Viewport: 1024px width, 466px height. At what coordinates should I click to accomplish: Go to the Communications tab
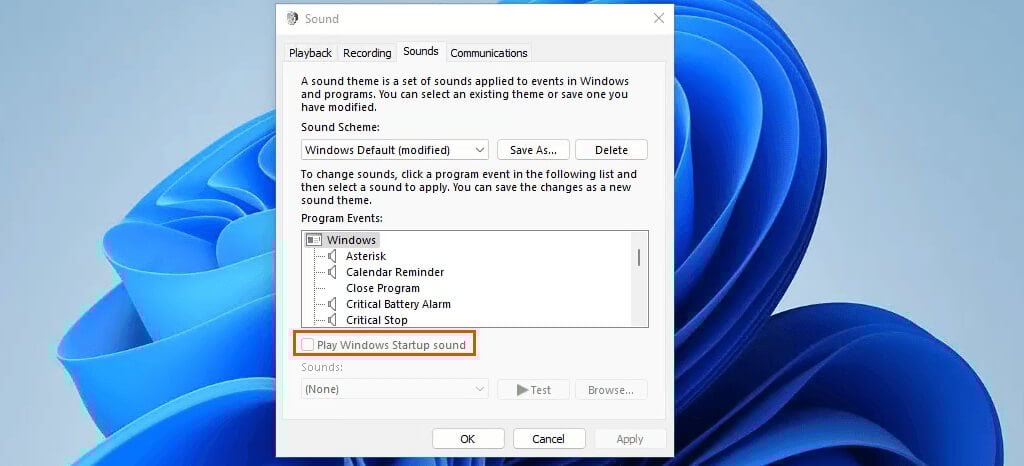pos(488,53)
